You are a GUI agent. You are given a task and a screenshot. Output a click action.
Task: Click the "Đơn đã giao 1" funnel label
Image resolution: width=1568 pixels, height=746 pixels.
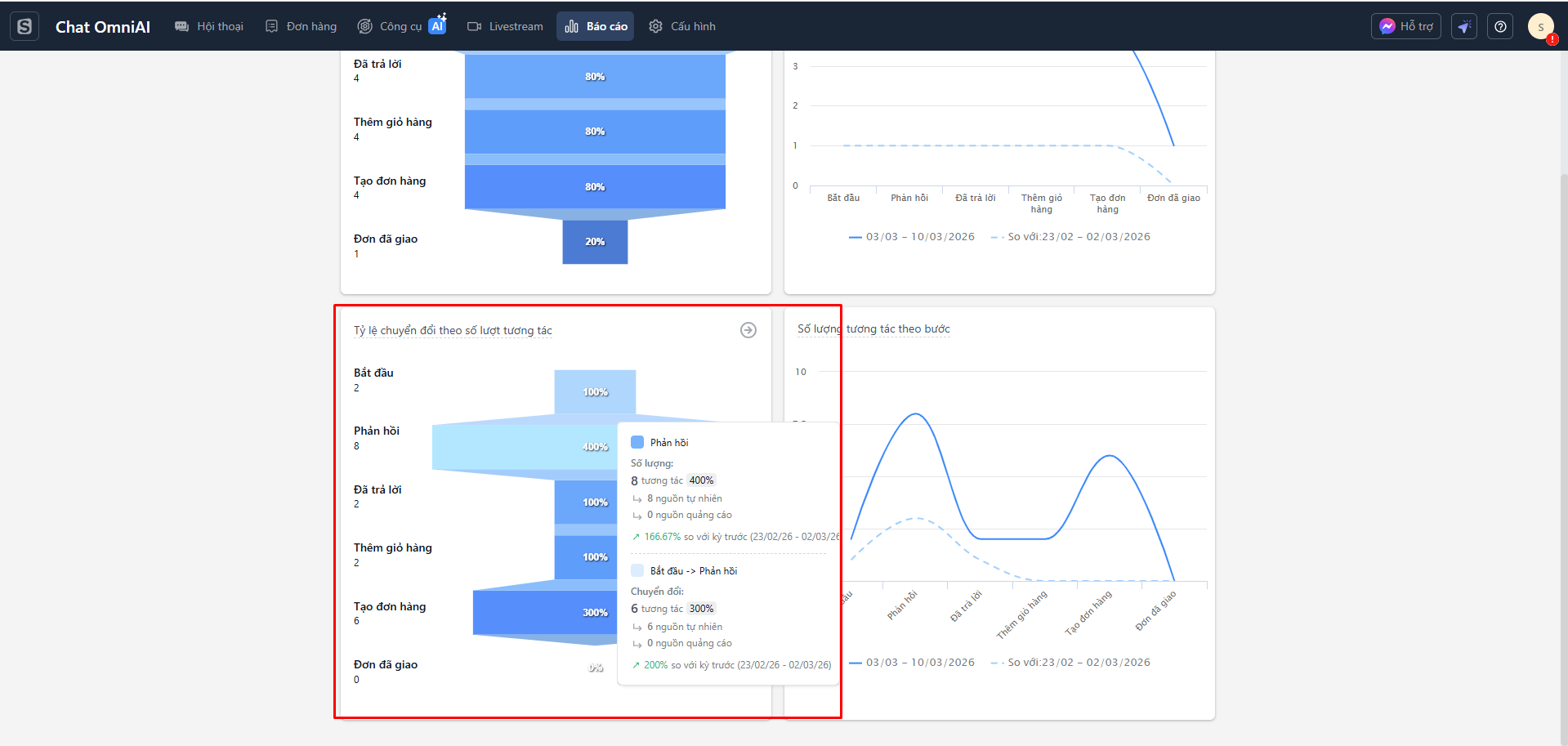(x=386, y=246)
